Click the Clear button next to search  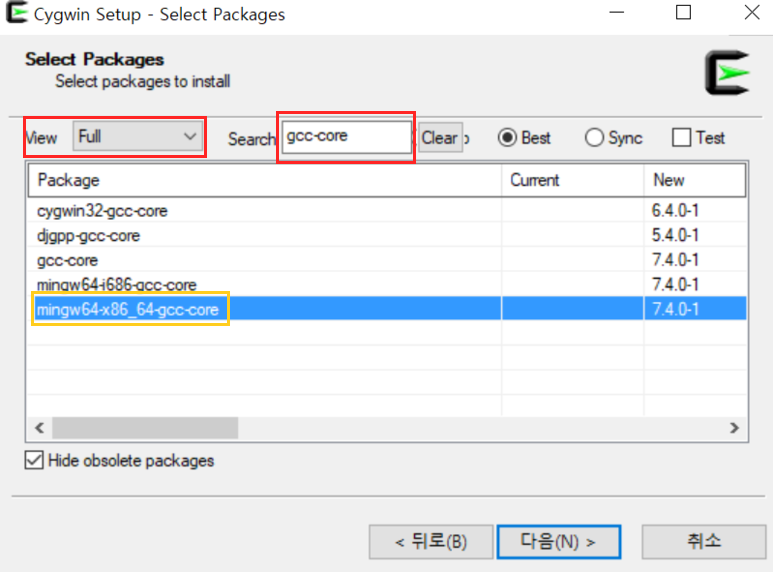coord(440,138)
